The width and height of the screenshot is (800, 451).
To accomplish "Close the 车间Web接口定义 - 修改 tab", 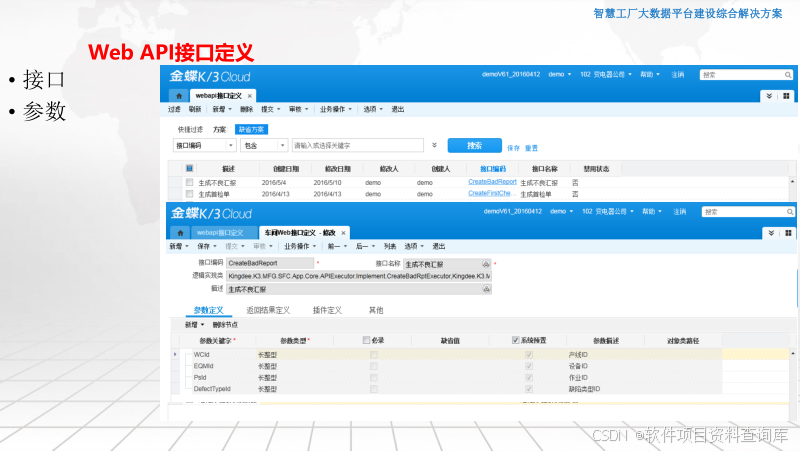I will 343,233.
